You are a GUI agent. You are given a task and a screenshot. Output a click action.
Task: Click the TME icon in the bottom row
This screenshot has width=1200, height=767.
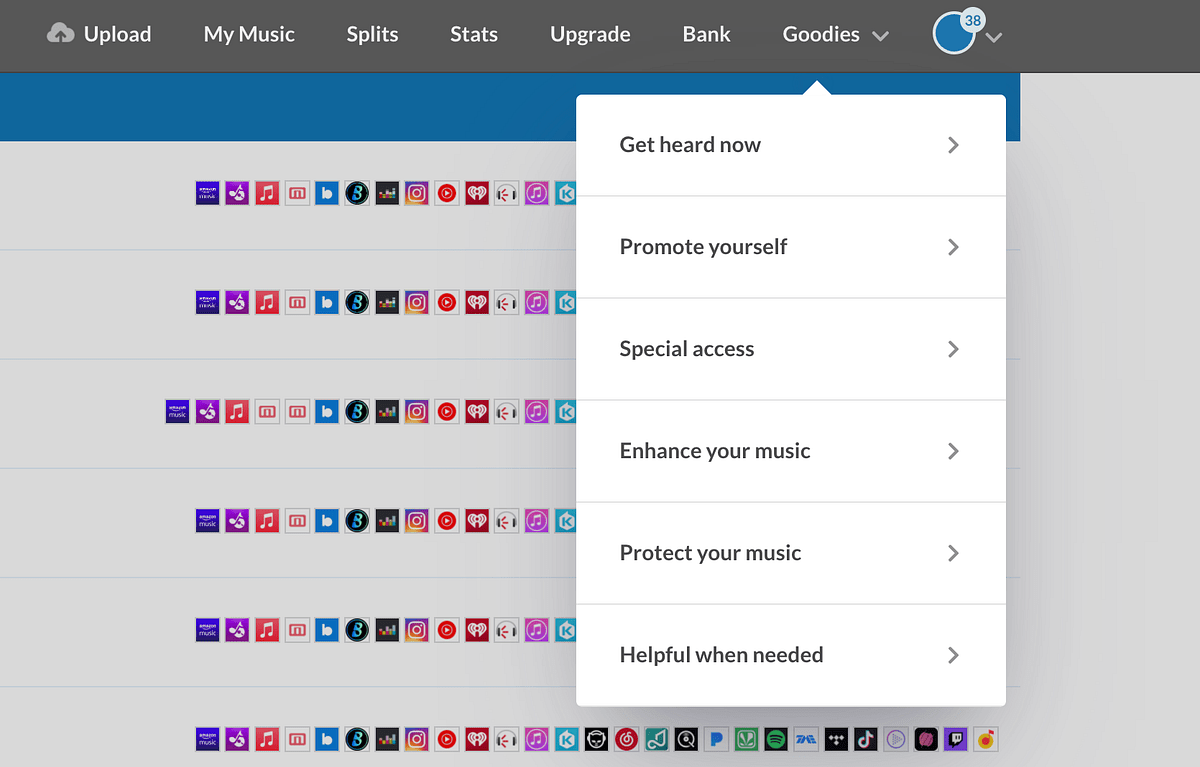point(805,740)
